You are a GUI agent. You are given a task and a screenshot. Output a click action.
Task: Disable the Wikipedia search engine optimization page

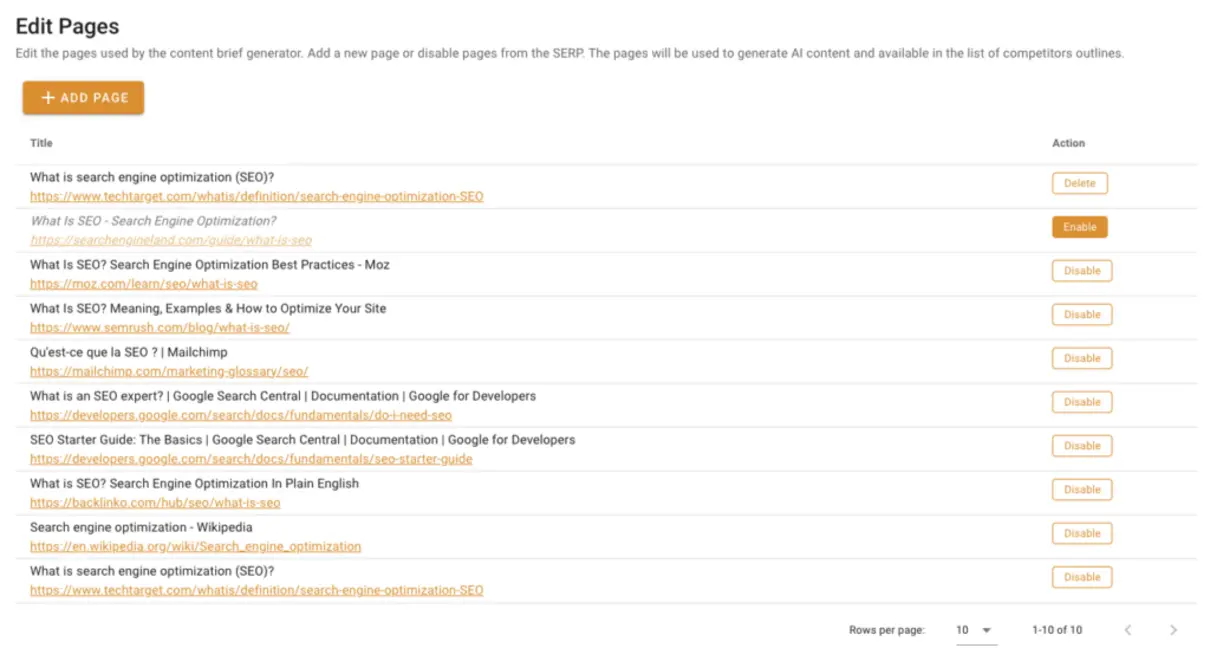click(x=1081, y=533)
